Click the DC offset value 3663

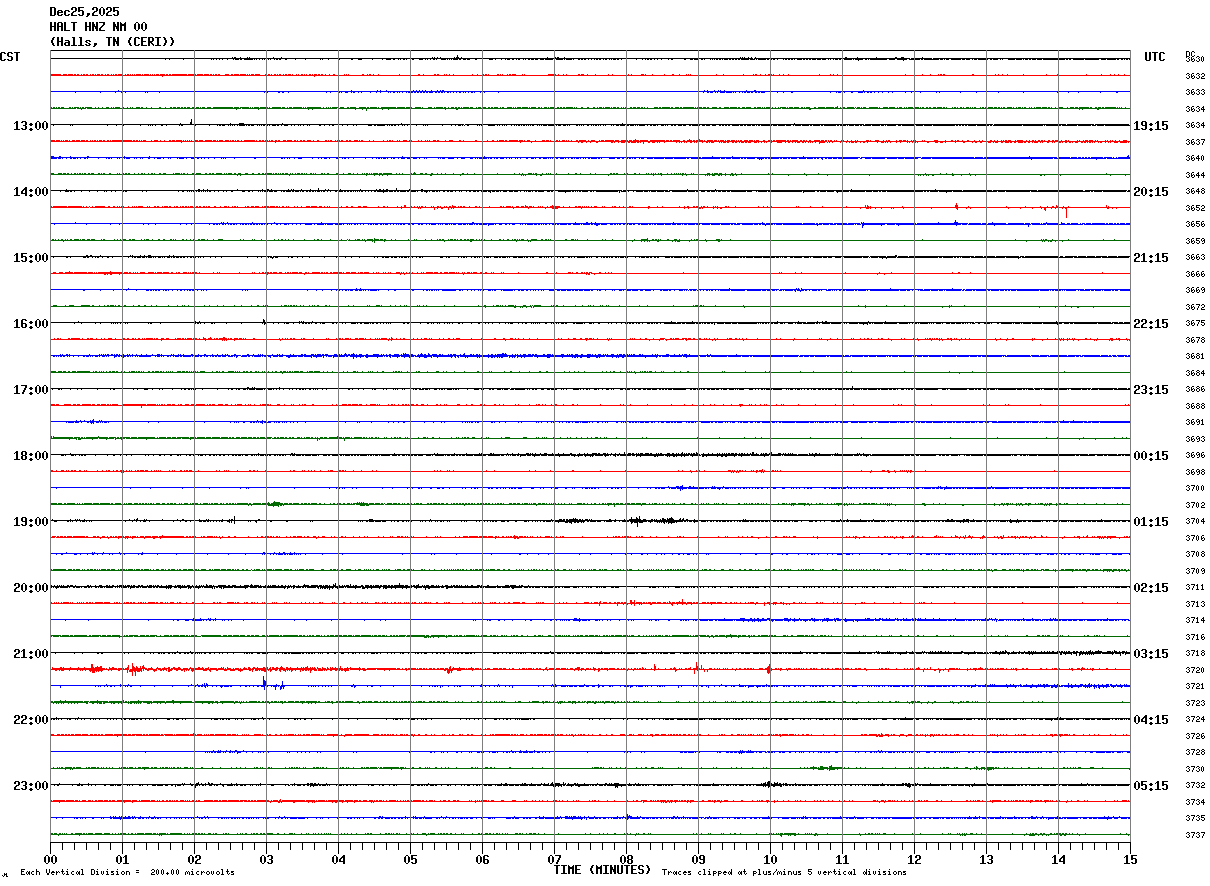click(x=1195, y=257)
